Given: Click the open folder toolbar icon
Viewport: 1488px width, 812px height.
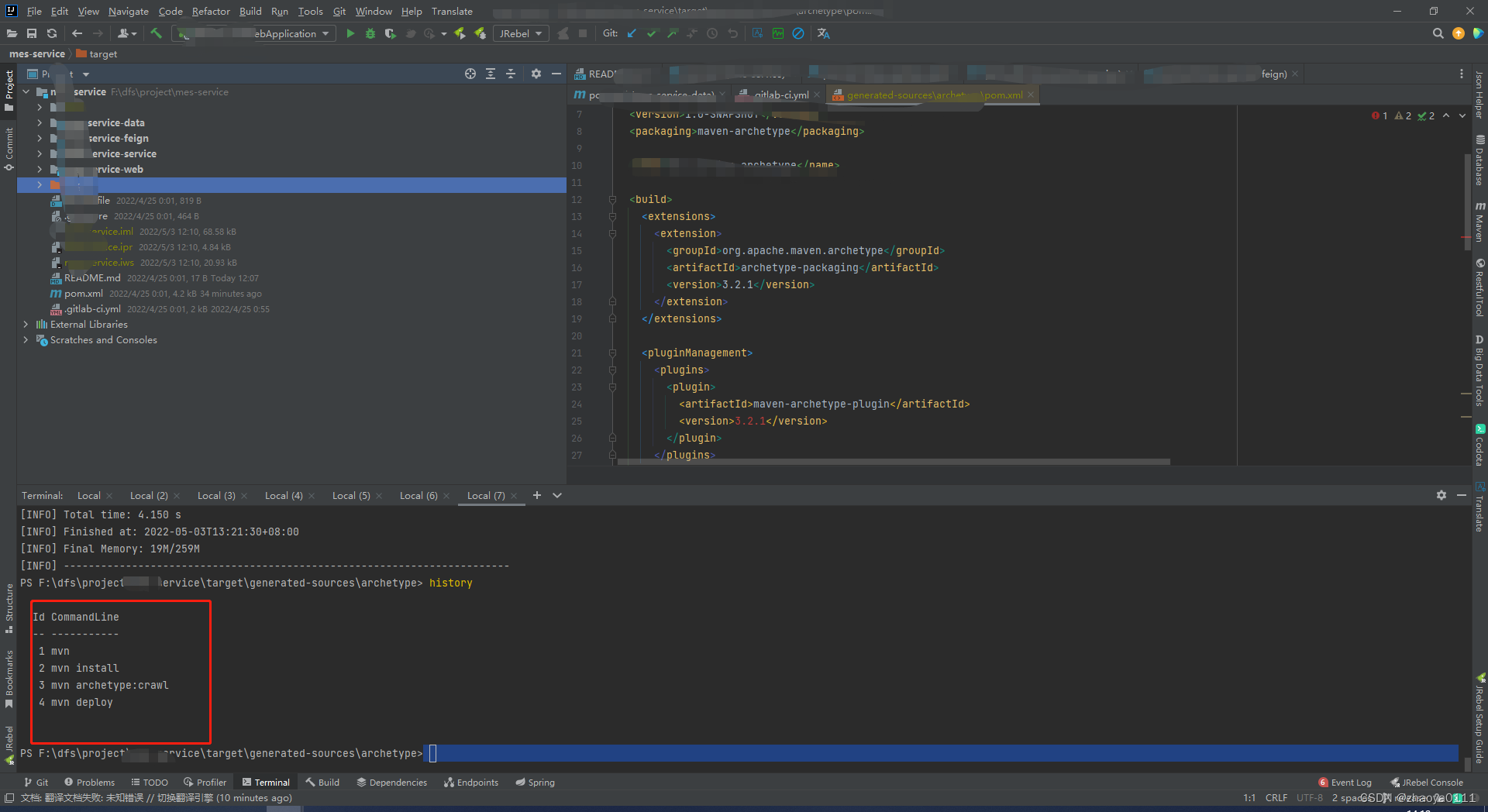Looking at the screenshot, I should (12, 33).
